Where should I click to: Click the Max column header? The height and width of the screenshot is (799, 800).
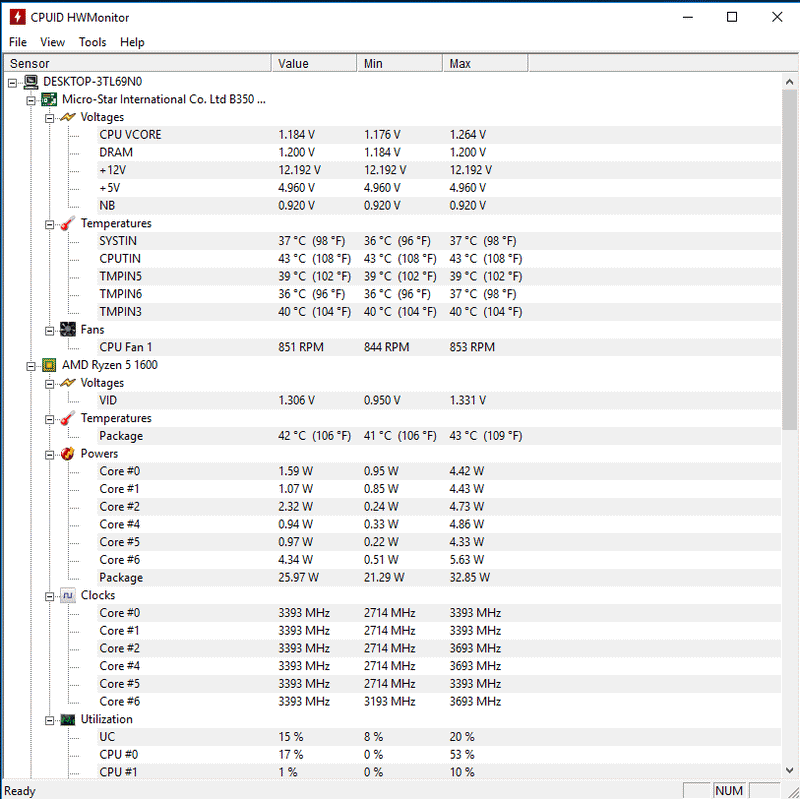click(486, 63)
